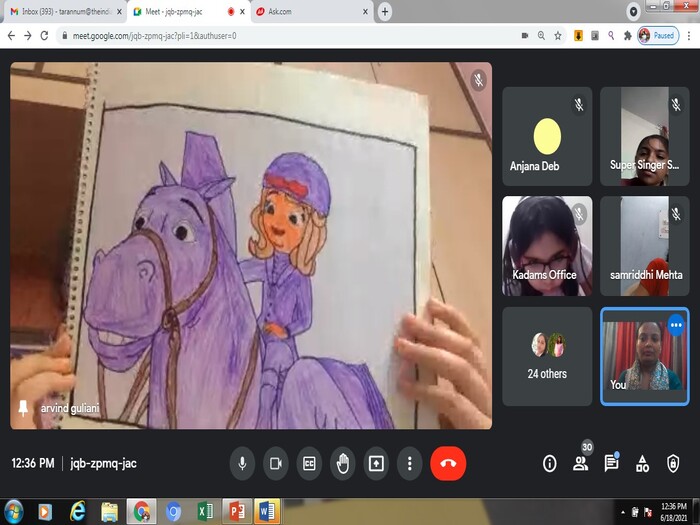Bookmark this page with star
700x525 pixels.
[x=558, y=36]
